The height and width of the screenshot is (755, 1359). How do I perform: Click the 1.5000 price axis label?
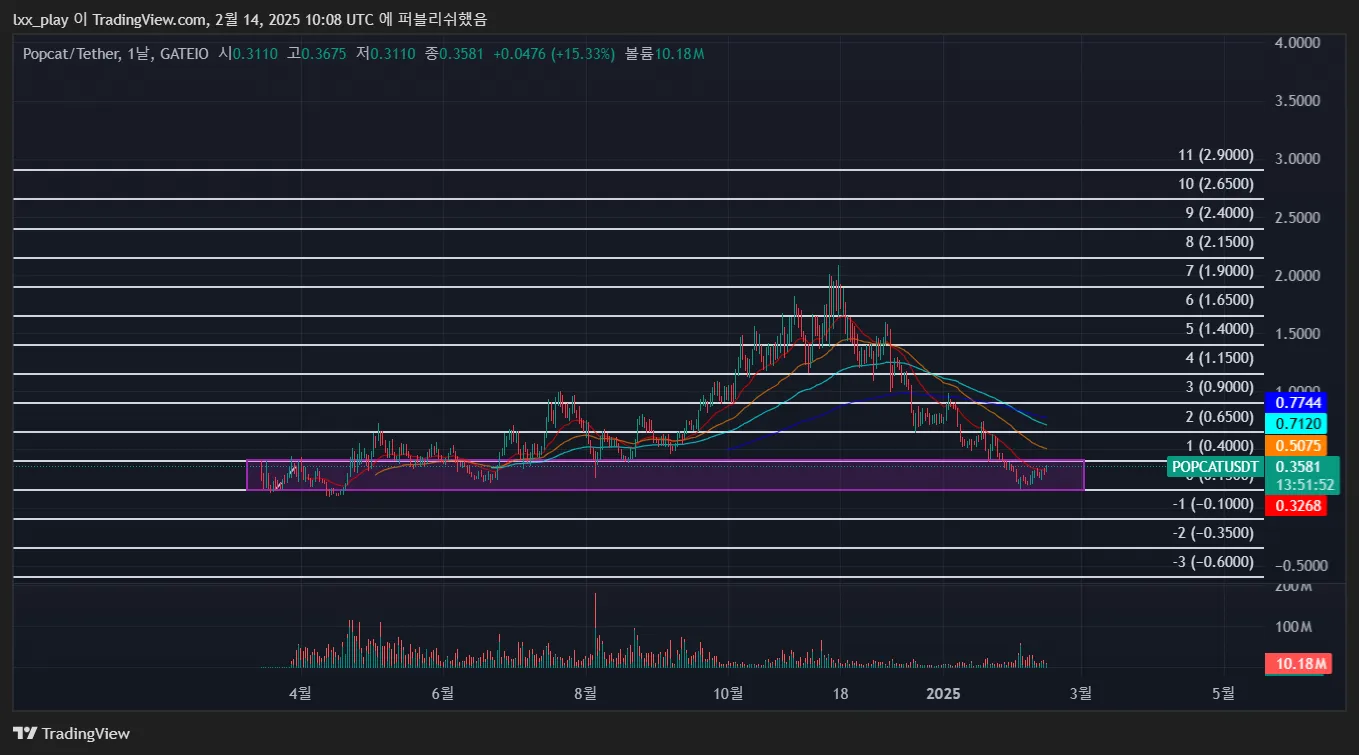pyautogui.click(x=1299, y=333)
